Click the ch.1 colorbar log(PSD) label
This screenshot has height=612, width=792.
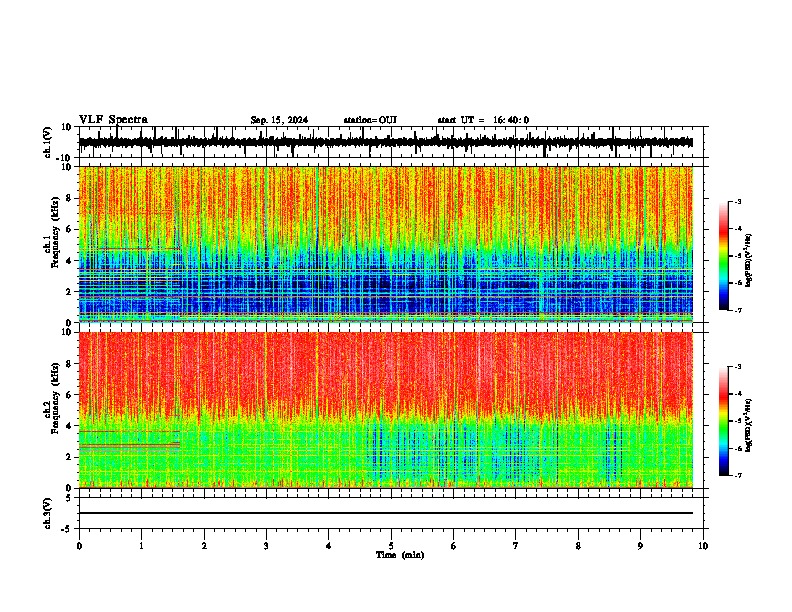(x=748, y=261)
